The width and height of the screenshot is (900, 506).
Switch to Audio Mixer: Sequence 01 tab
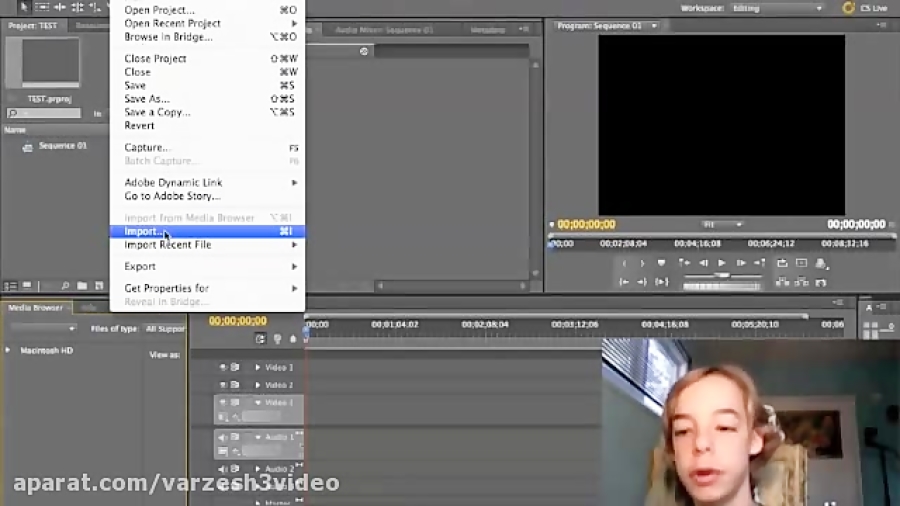pos(384,30)
